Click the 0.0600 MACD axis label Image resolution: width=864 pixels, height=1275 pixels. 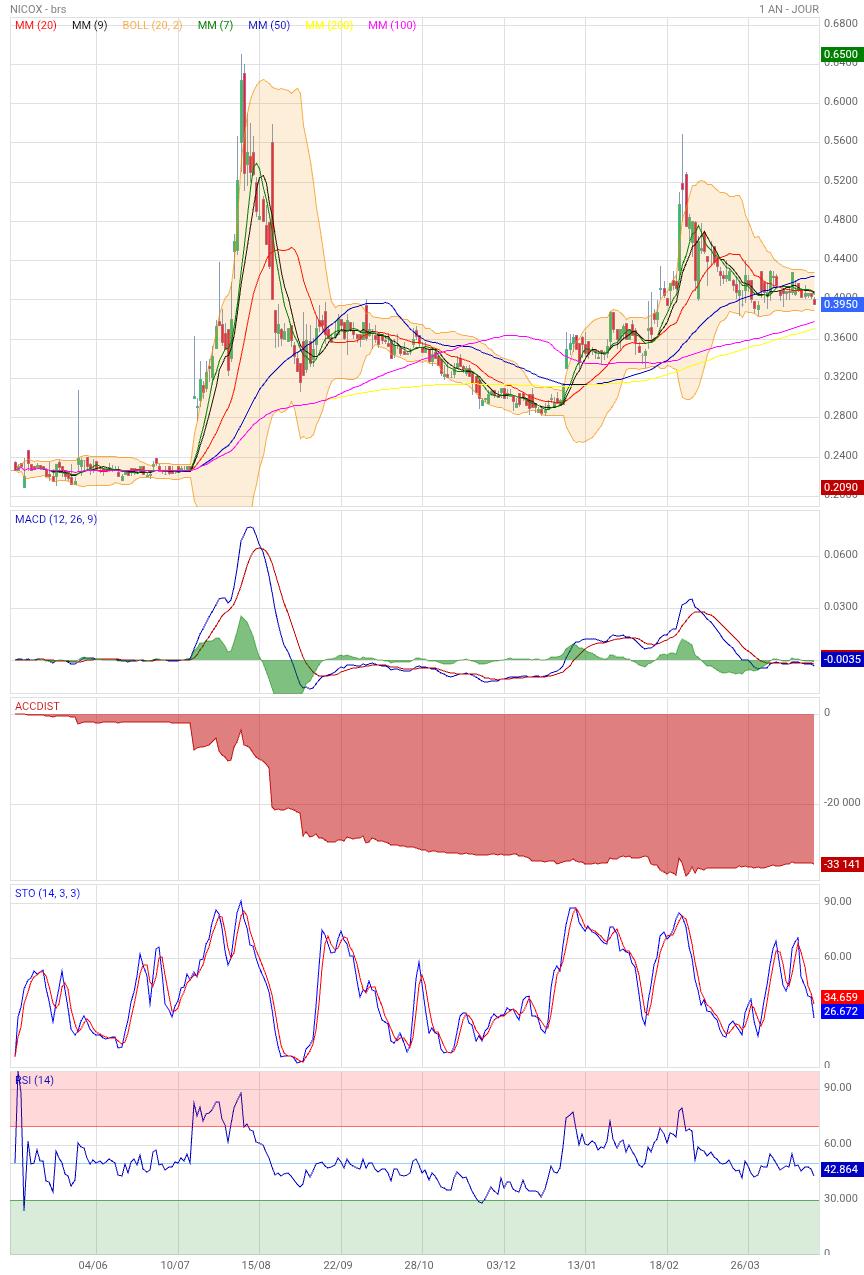click(x=841, y=555)
